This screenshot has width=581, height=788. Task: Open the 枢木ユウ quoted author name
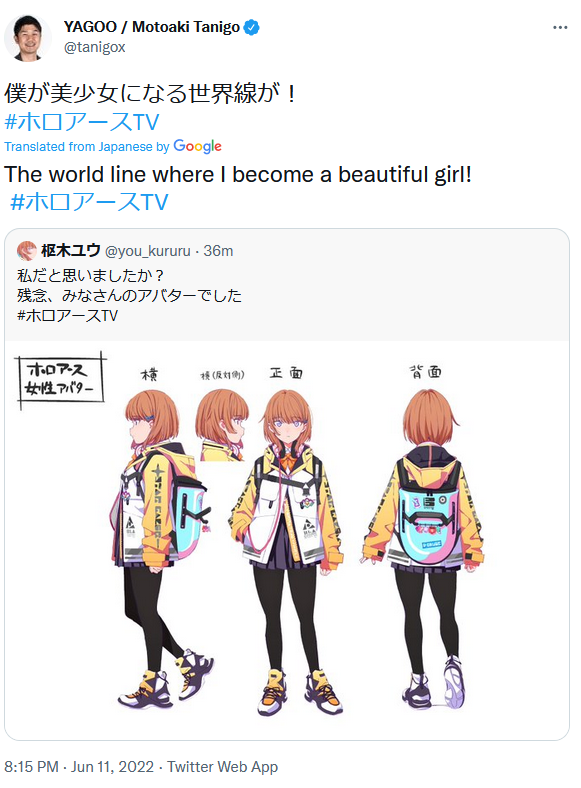(71, 250)
